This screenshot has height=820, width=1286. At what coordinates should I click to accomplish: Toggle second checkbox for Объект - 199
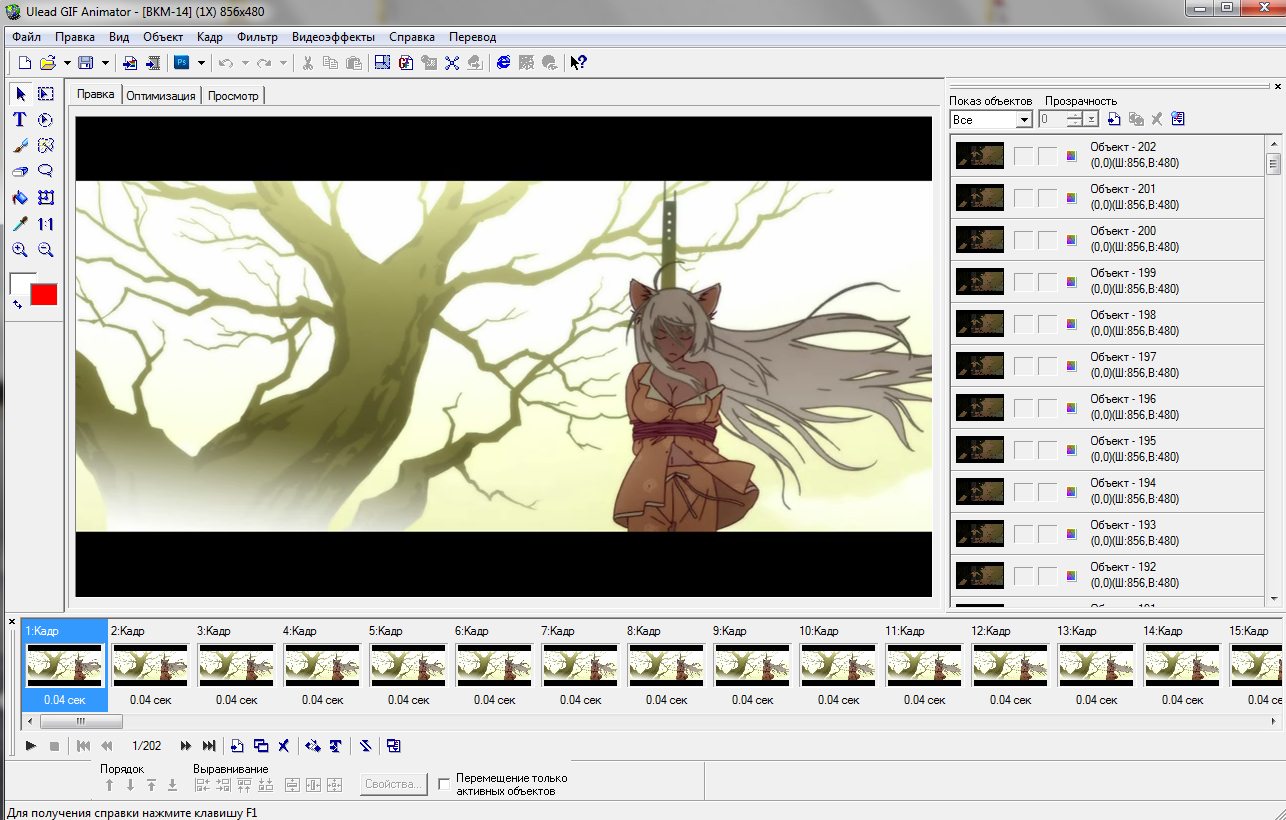[x=1047, y=282]
